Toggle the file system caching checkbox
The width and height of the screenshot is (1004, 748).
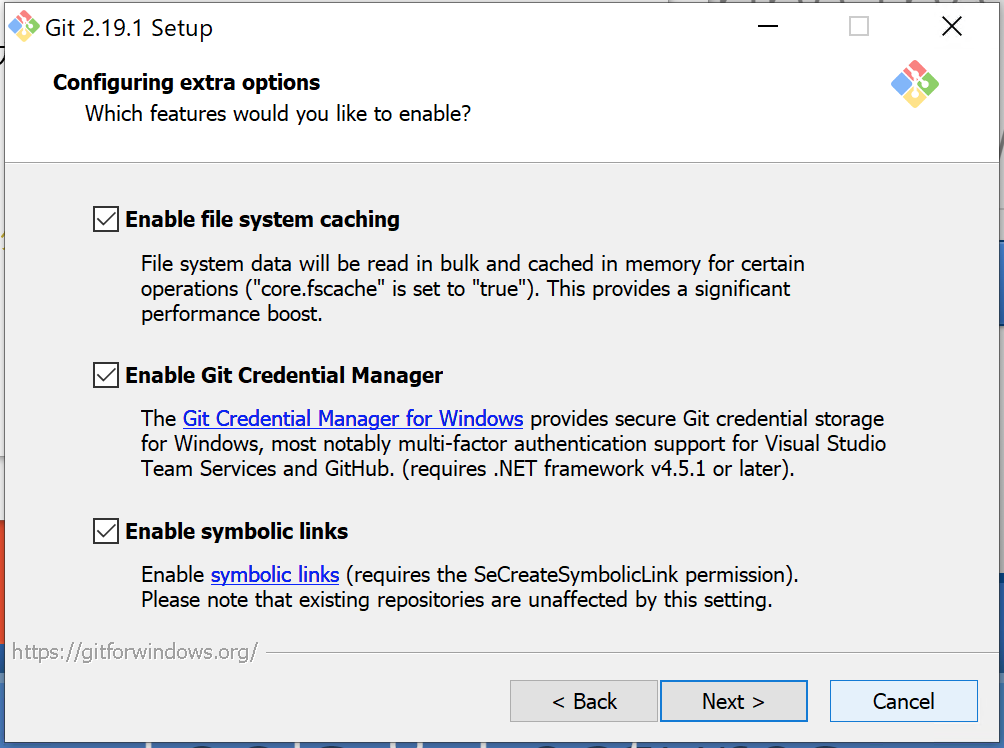(105, 219)
